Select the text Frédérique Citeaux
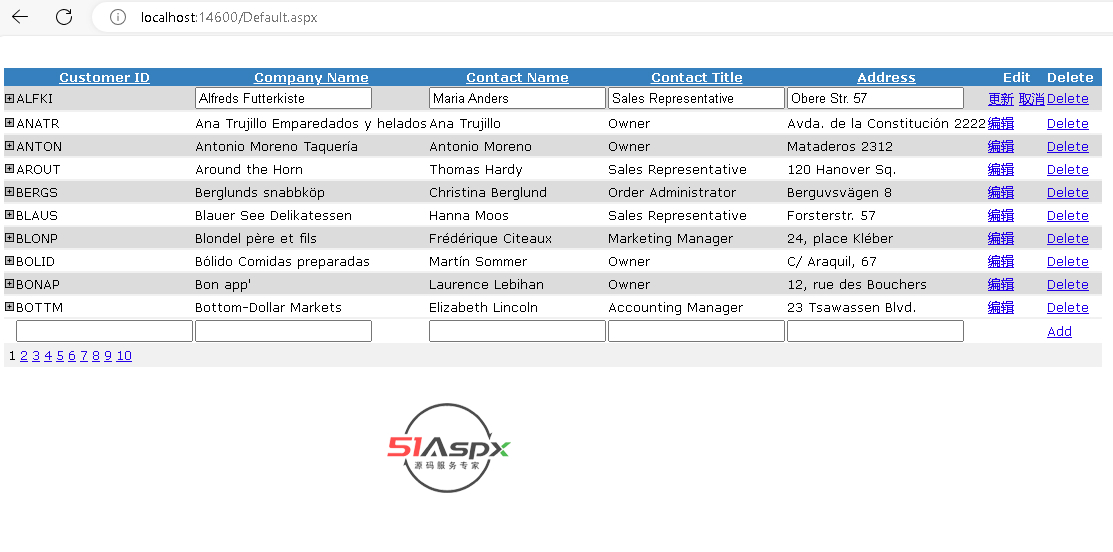The height and width of the screenshot is (552, 1113). pos(490,238)
